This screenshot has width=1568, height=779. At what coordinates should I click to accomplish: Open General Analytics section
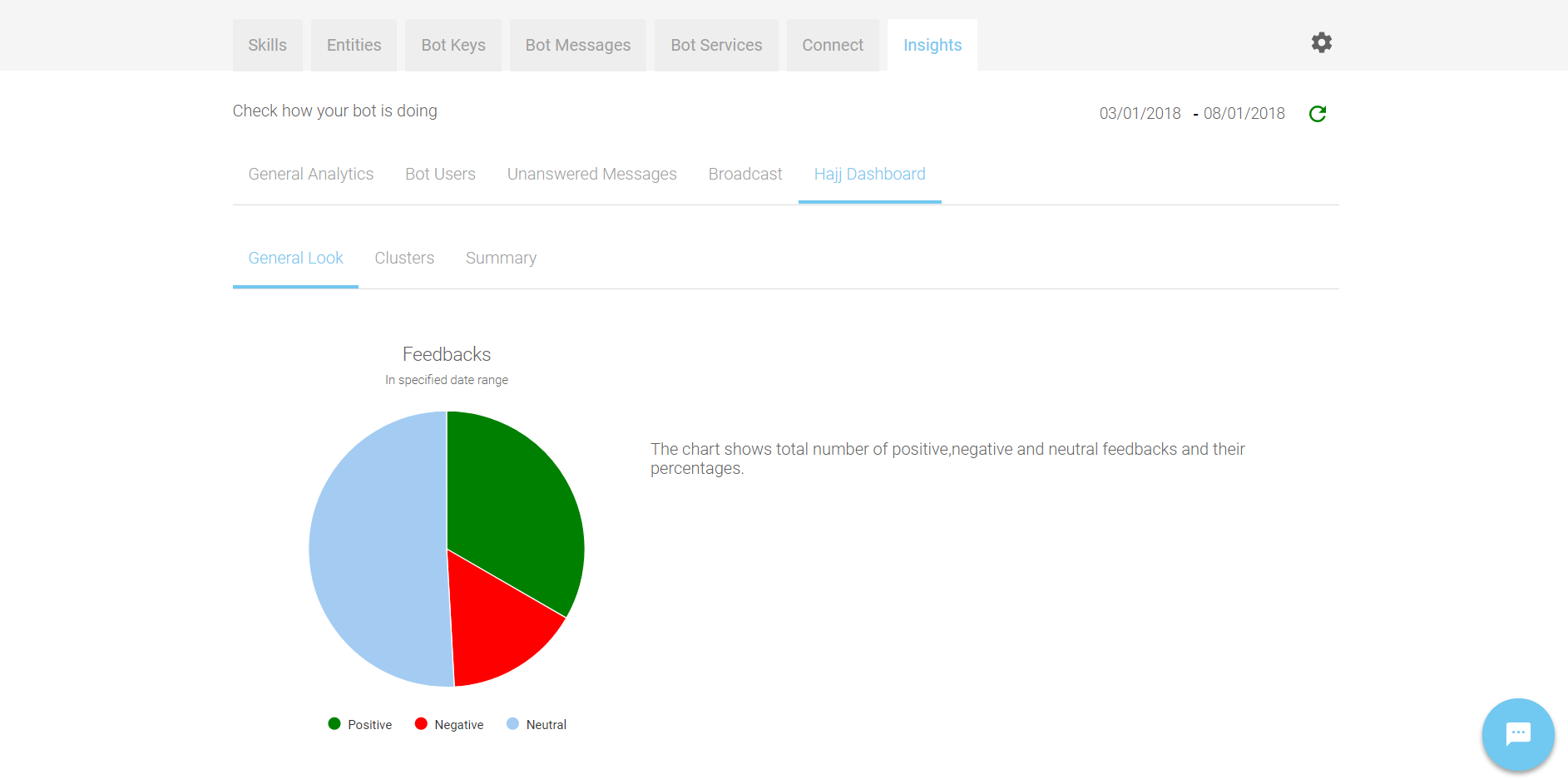point(311,174)
